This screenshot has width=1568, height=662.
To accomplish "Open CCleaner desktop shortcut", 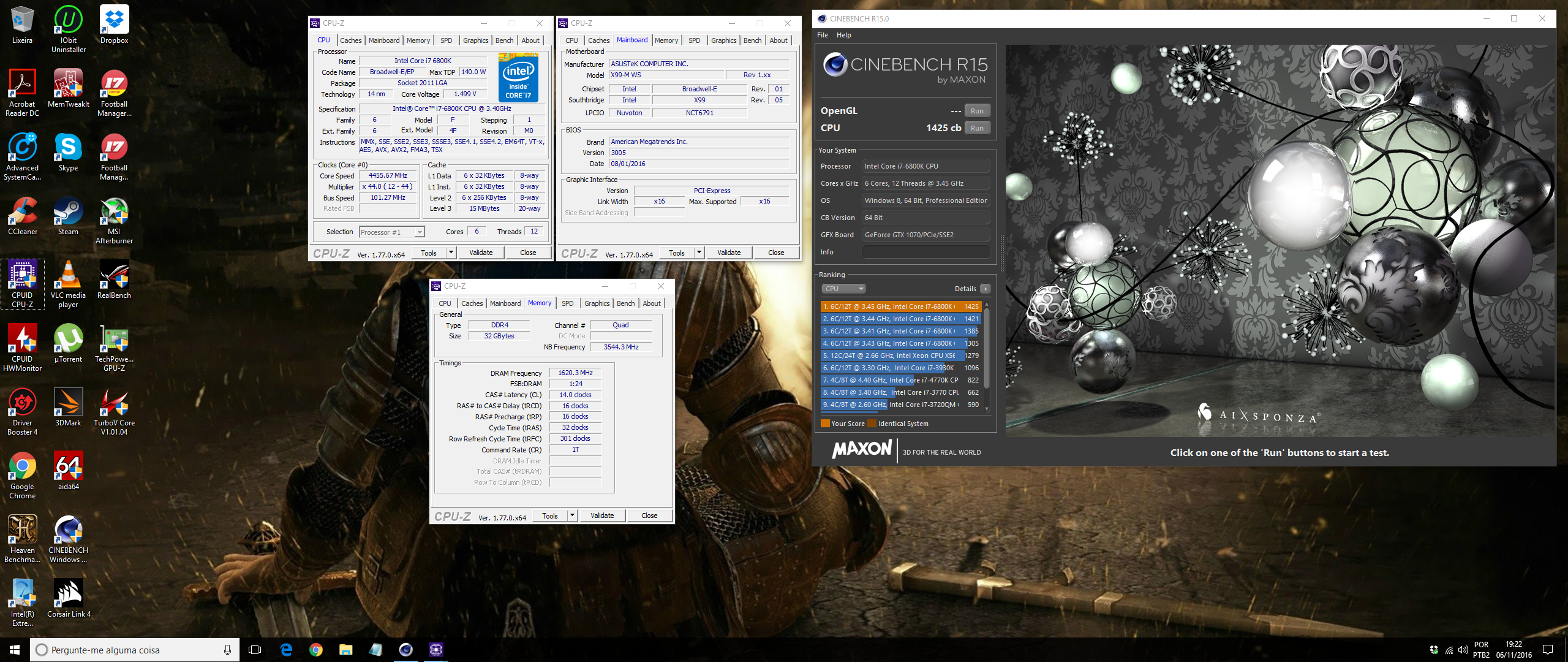I will [x=22, y=216].
